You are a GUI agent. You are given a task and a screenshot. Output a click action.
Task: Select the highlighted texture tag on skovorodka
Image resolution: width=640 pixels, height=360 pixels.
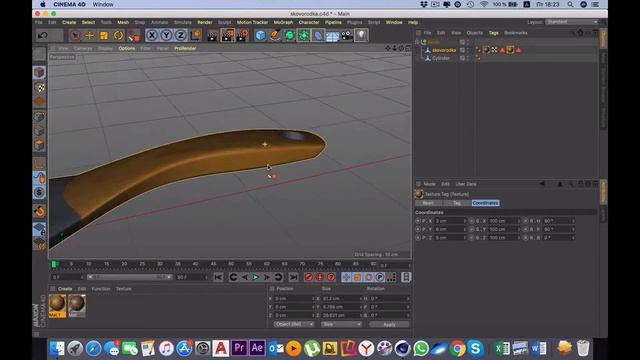510,50
